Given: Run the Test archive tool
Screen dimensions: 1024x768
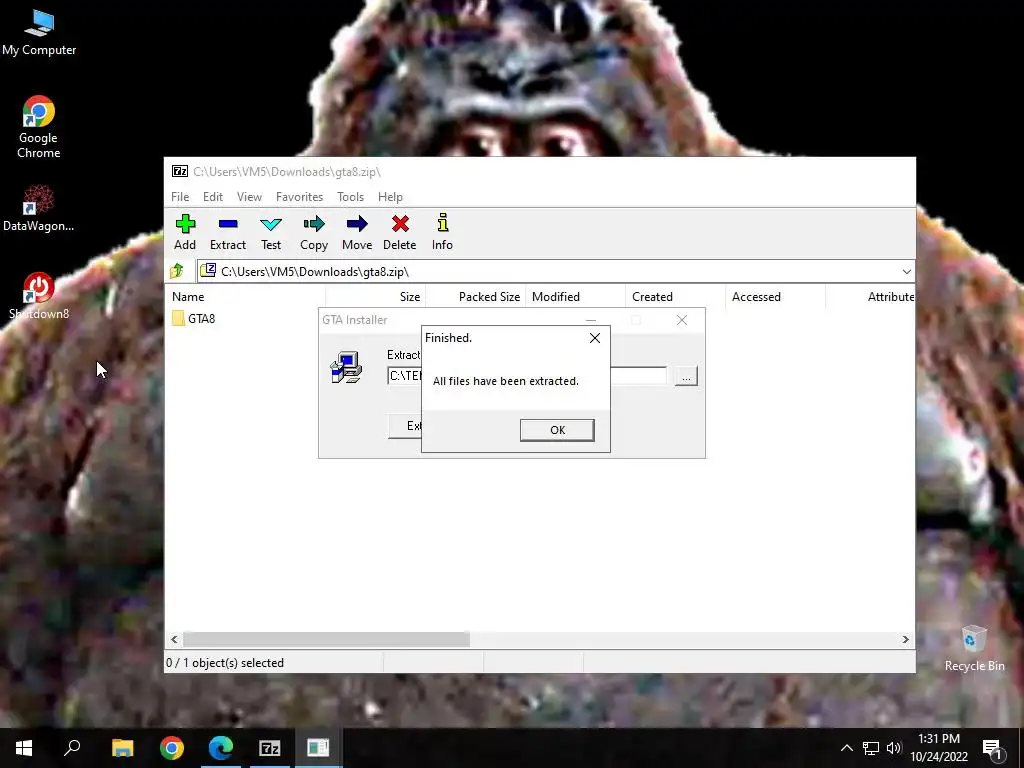Looking at the screenshot, I should click(x=270, y=232).
